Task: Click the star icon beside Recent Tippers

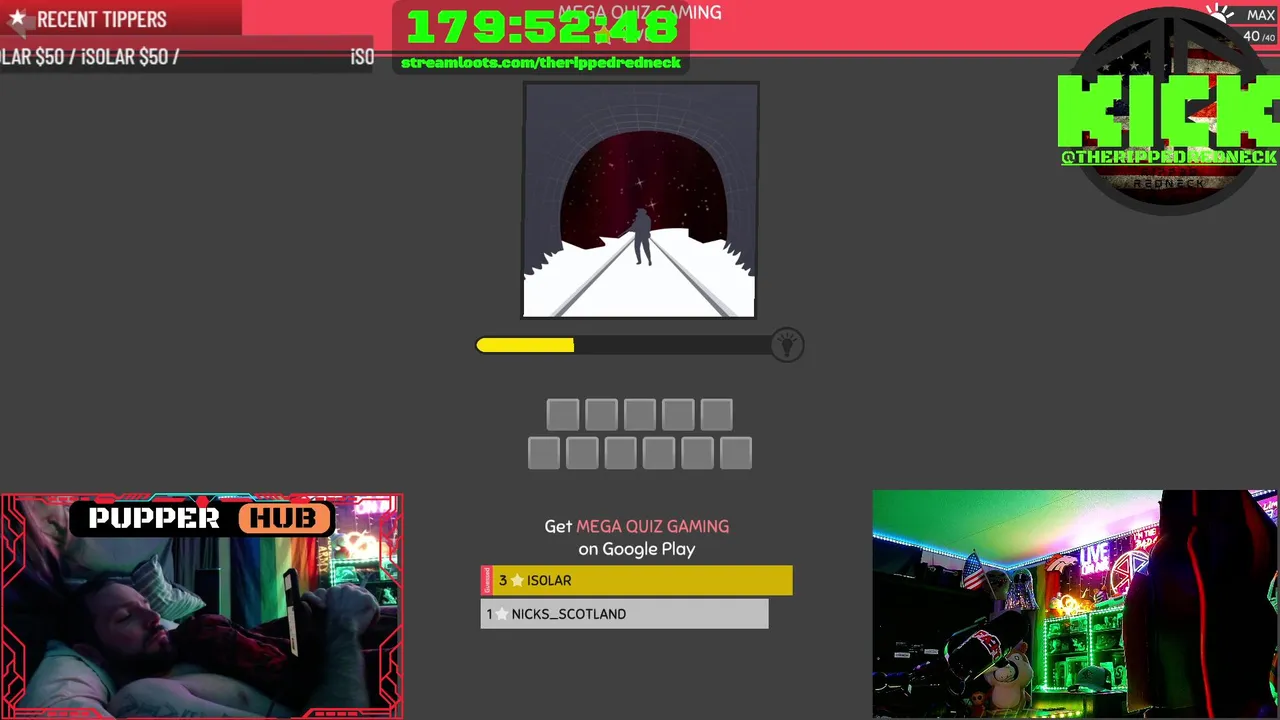Action: pyautogui.click(x=17, y=19)
